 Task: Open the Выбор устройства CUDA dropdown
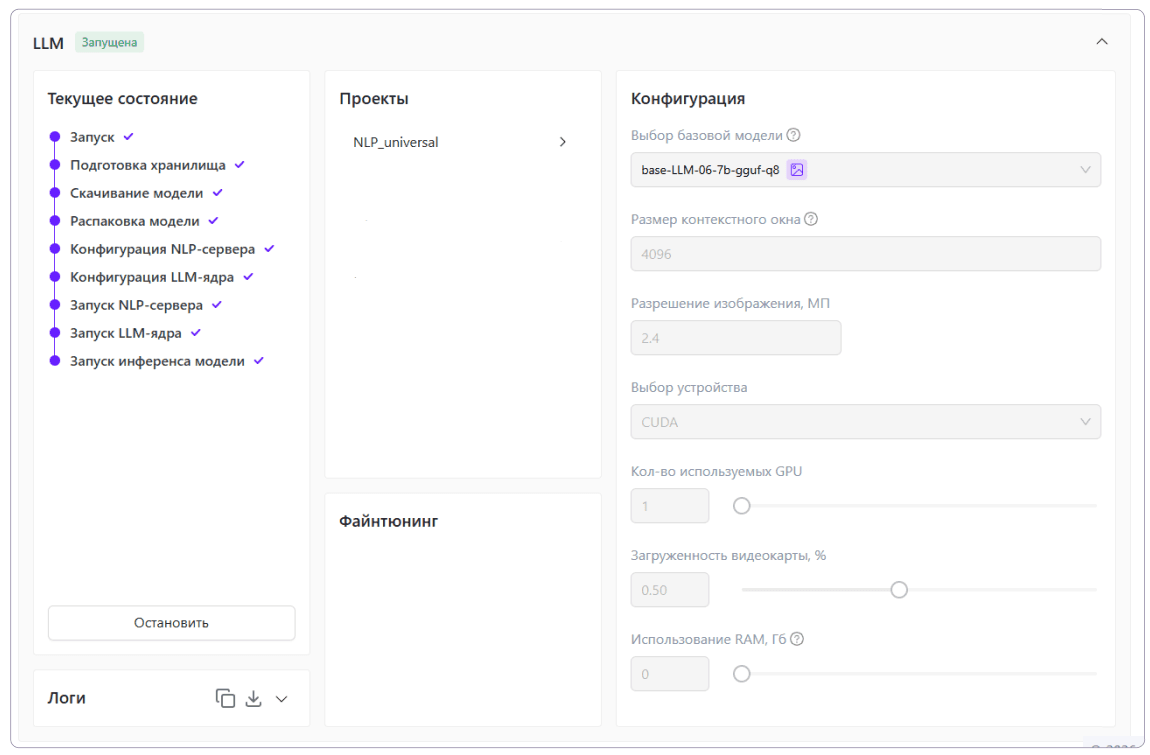coord(865,422)
